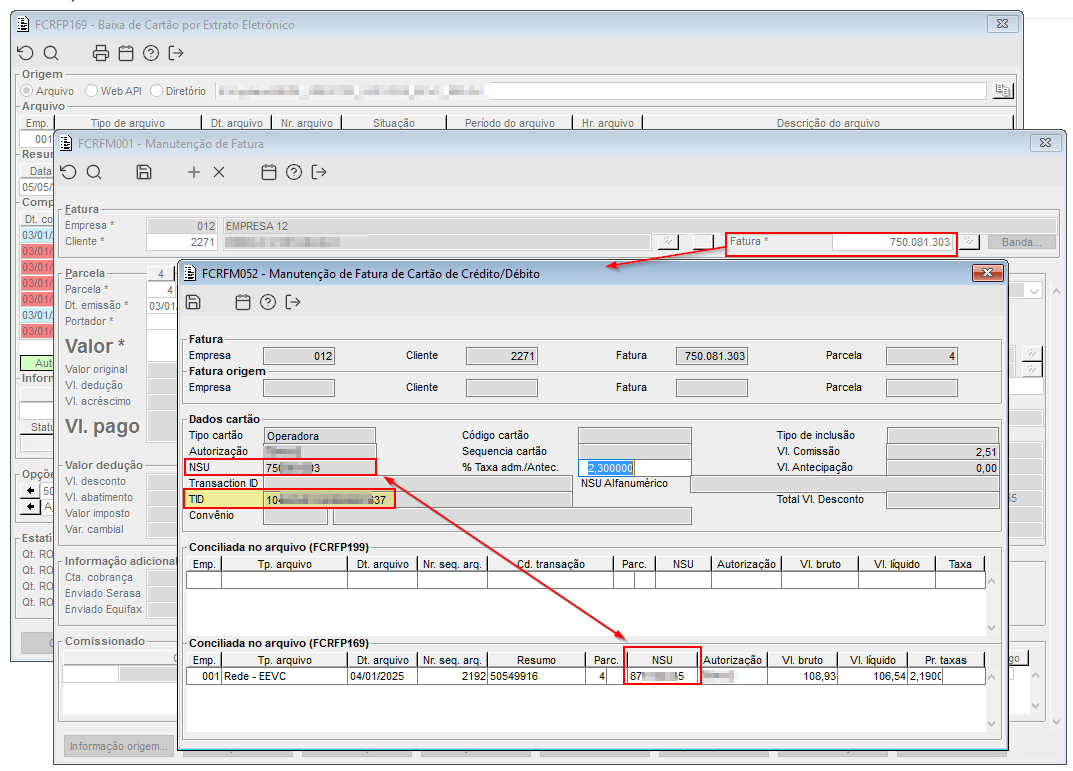This screenshot has width=1073, height=771.
Task: Click help icon in FCRFM001 toolbar
Action: pos(294,172)
